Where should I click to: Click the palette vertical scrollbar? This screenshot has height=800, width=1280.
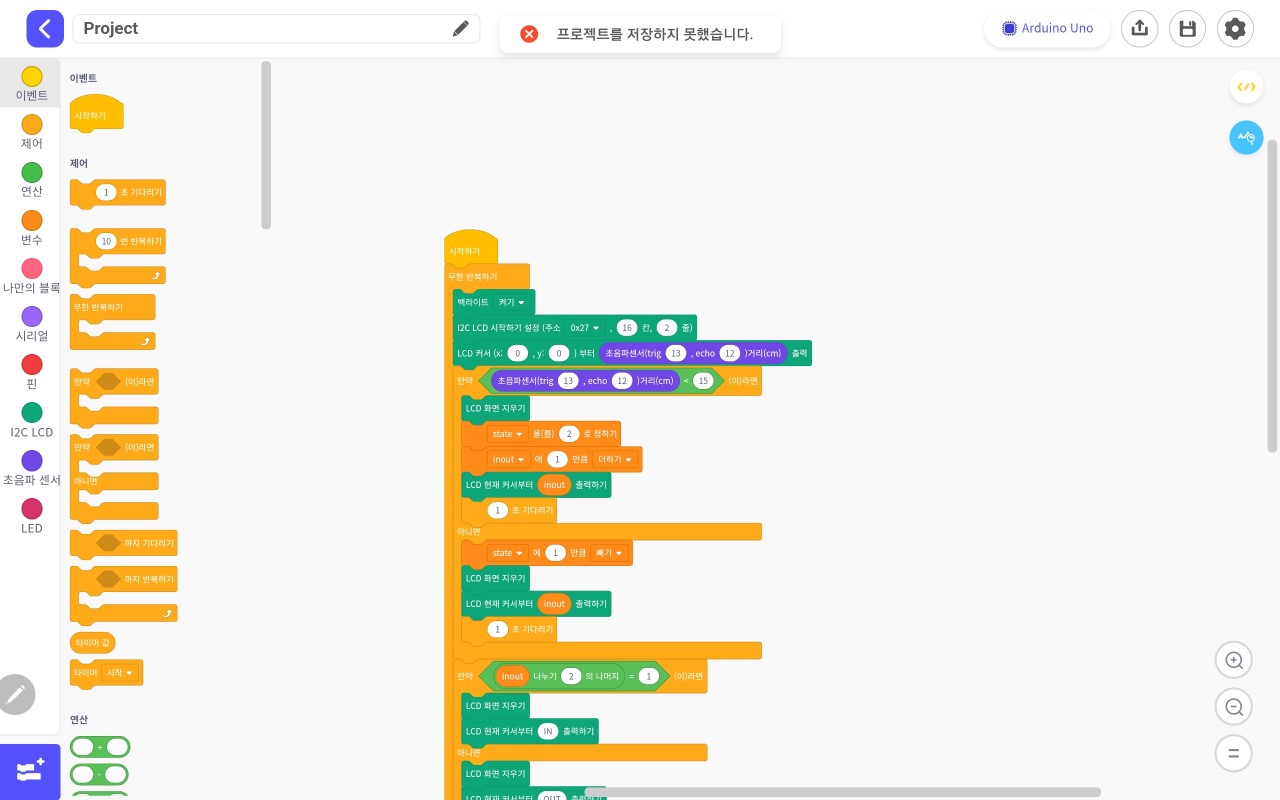[x=266, y=145]
